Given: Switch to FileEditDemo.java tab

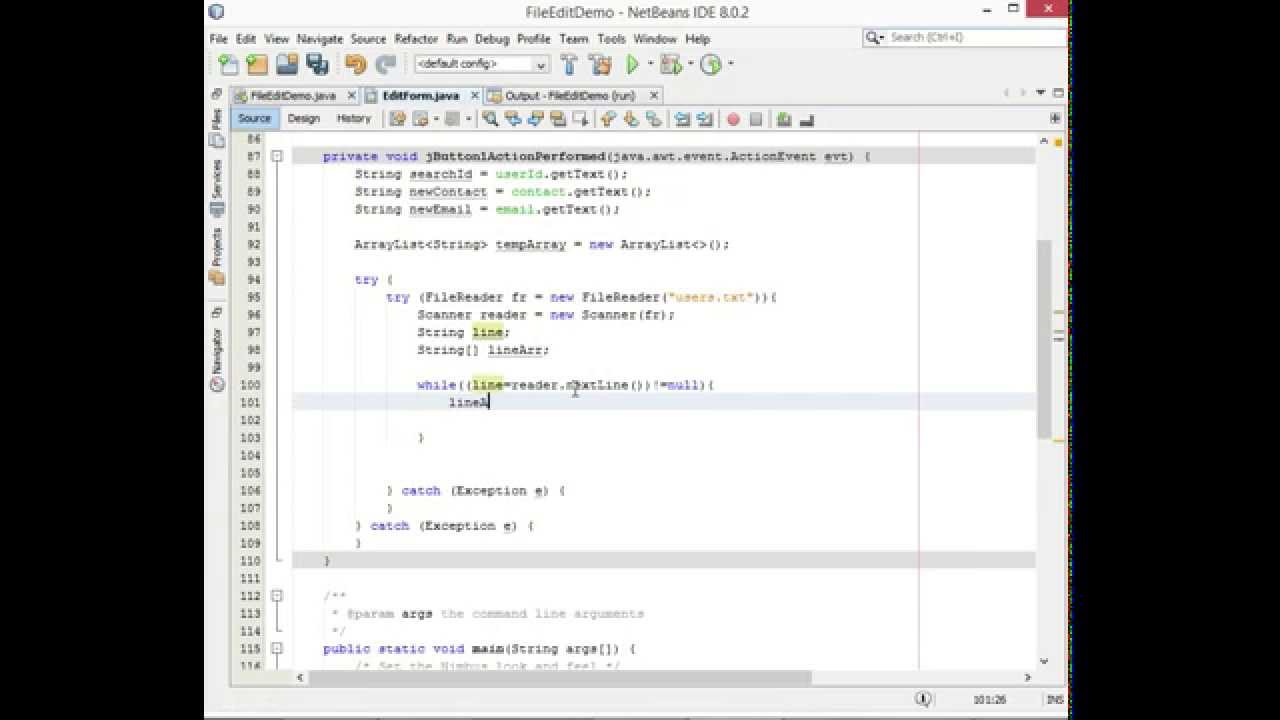Looking at the screenshot, I should (x=292, y=96).
